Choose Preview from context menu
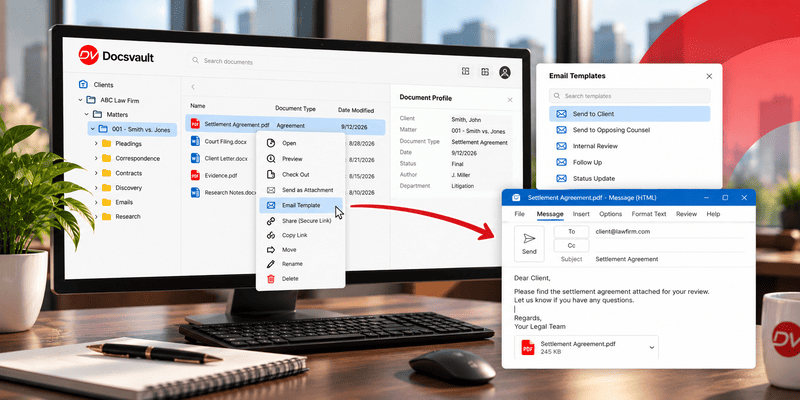Image resolution: width=800 pixels, height=400 pixels. (301, 159)
